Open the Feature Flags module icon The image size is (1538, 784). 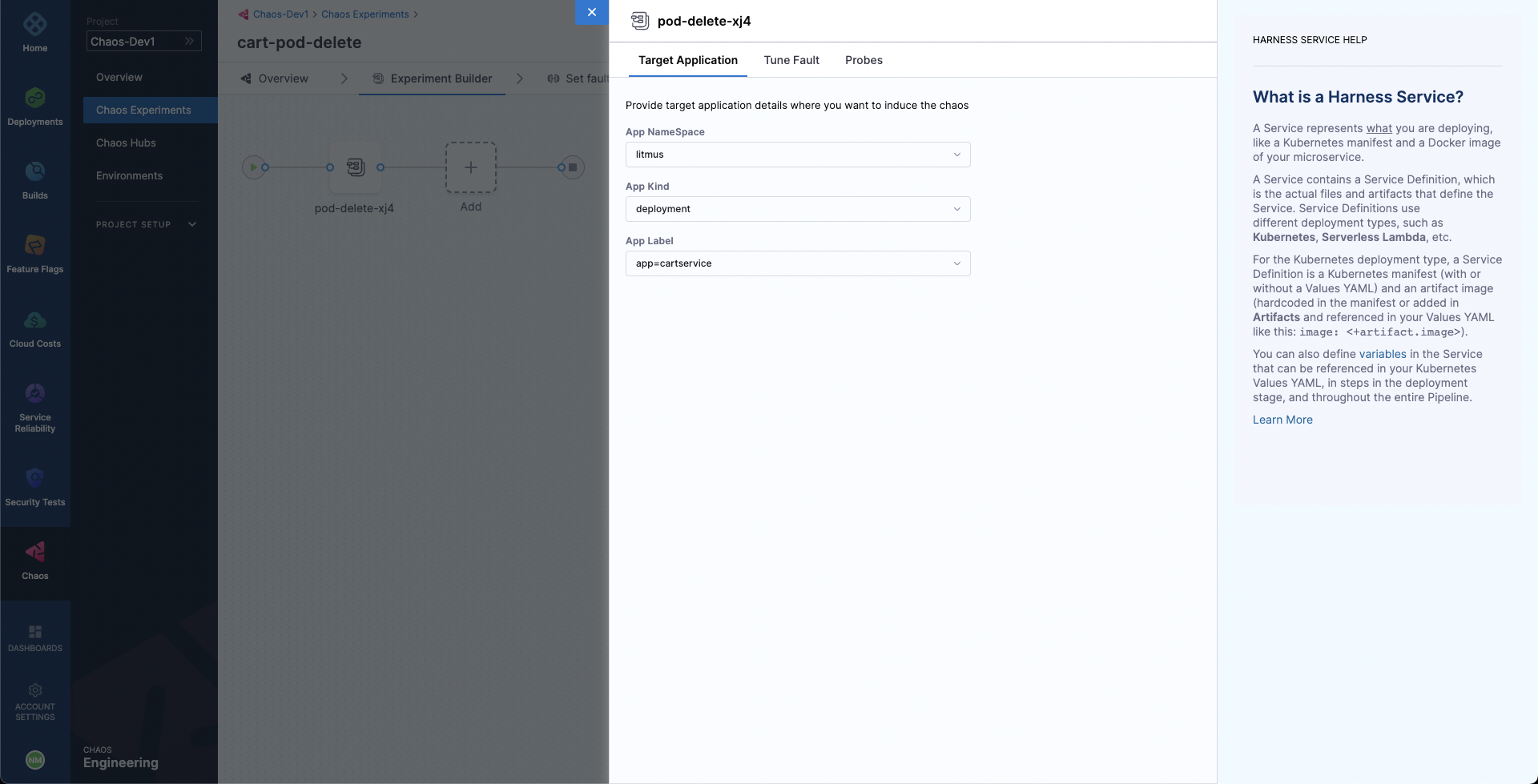[x=35, y=245]
